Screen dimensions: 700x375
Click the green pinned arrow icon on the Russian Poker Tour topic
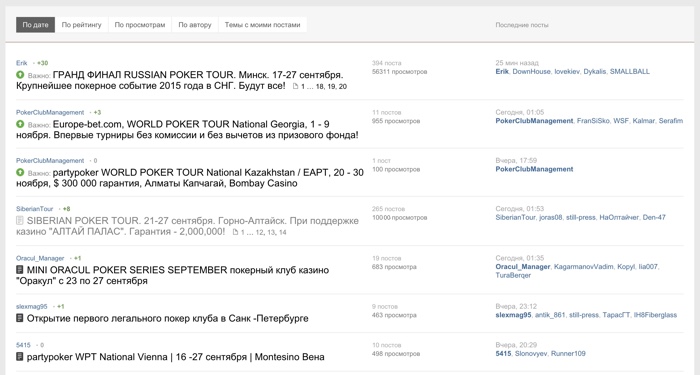tap(20, 75)
